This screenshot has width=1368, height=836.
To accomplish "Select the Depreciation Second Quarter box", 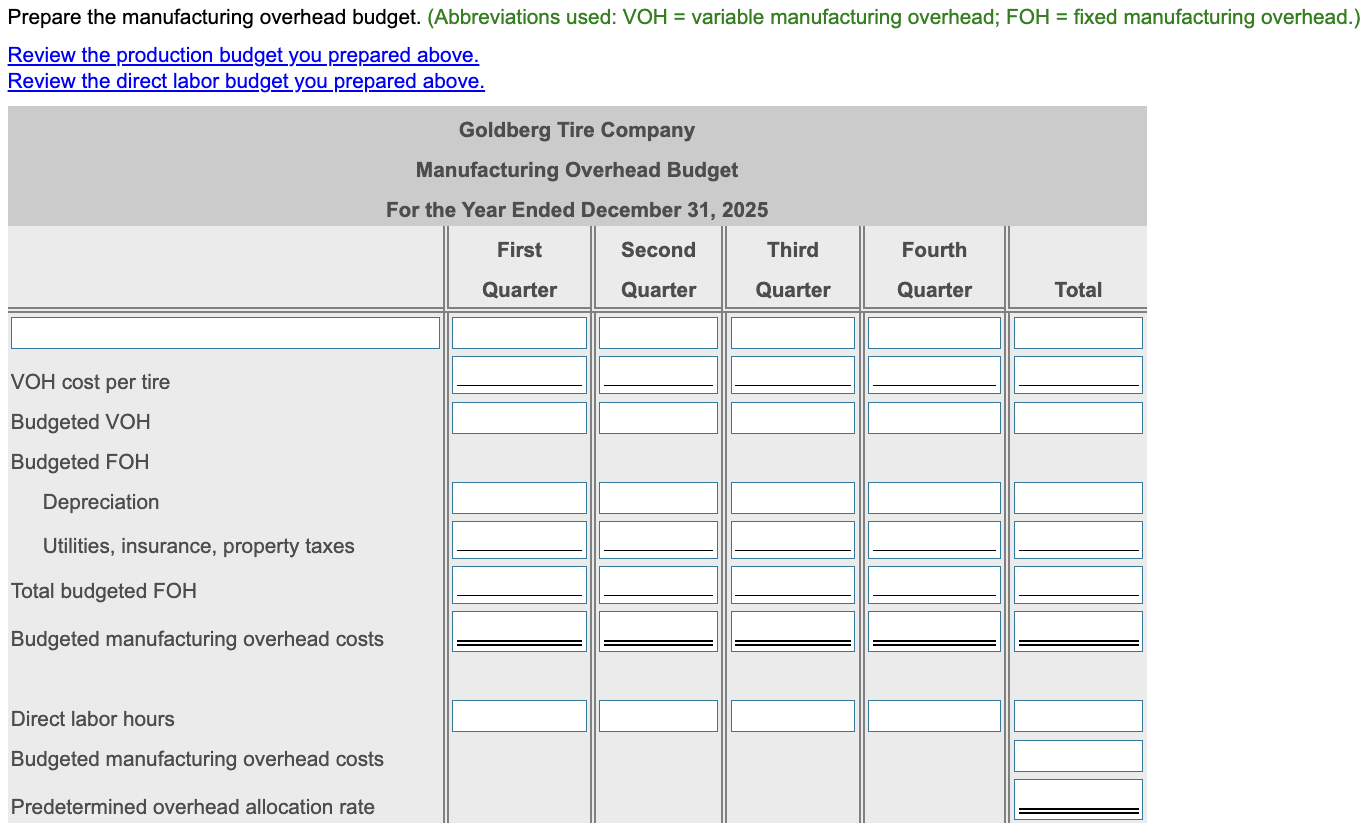I will tap(658, 498).
